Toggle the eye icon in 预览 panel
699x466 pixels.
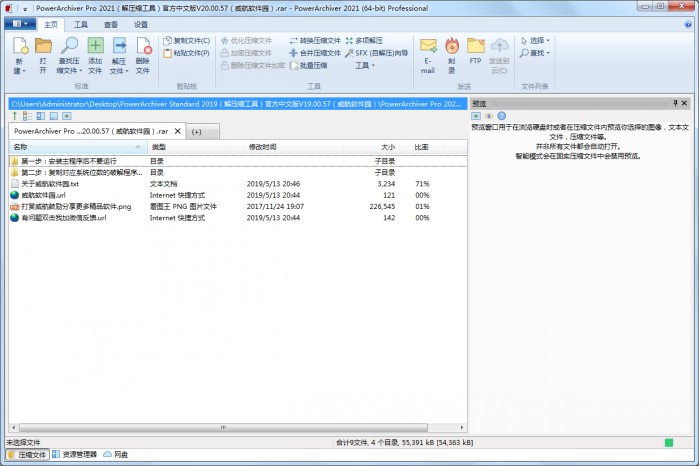tap(489, 116)
